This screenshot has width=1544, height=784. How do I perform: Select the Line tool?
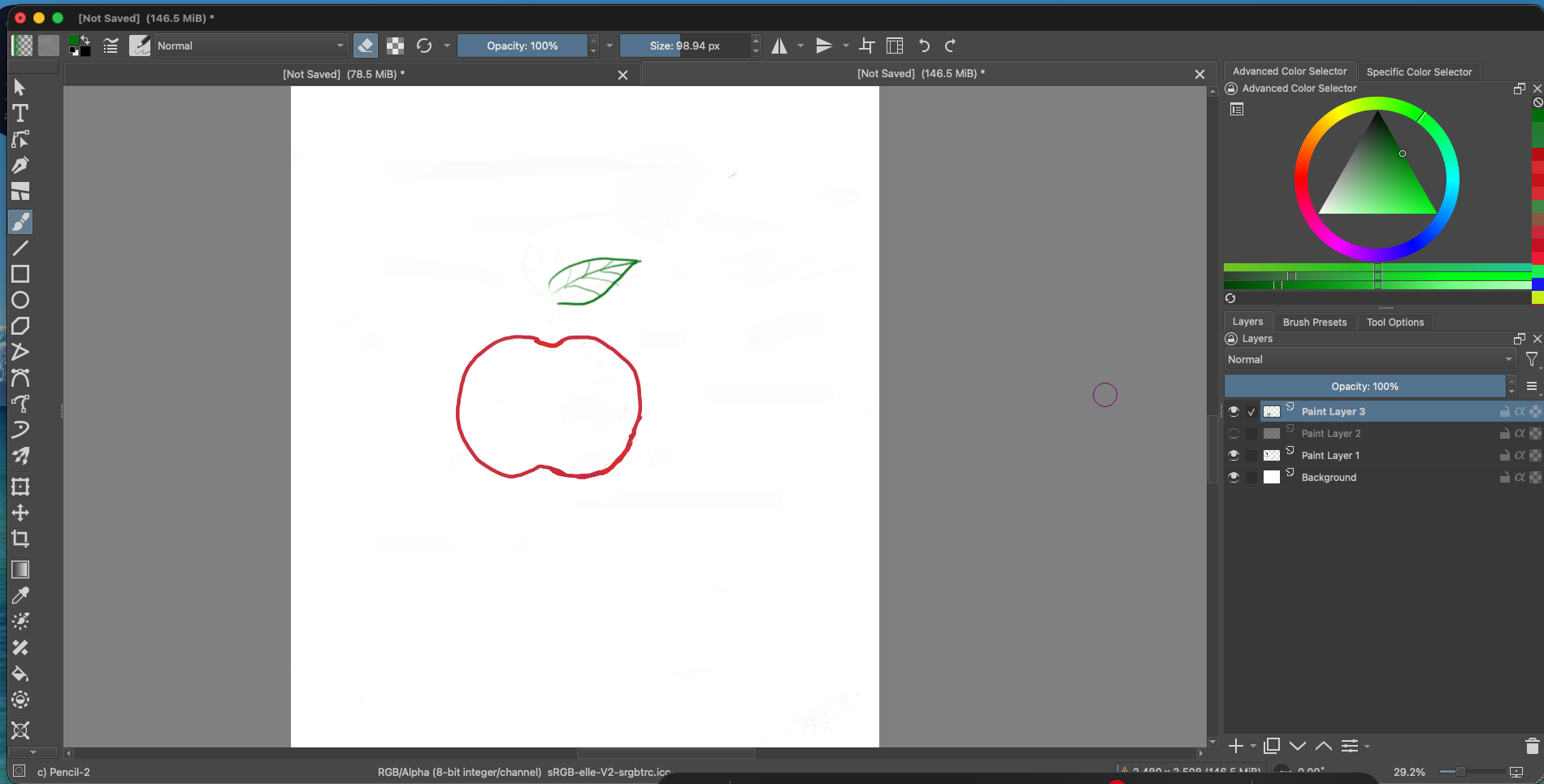coord(20,248)
